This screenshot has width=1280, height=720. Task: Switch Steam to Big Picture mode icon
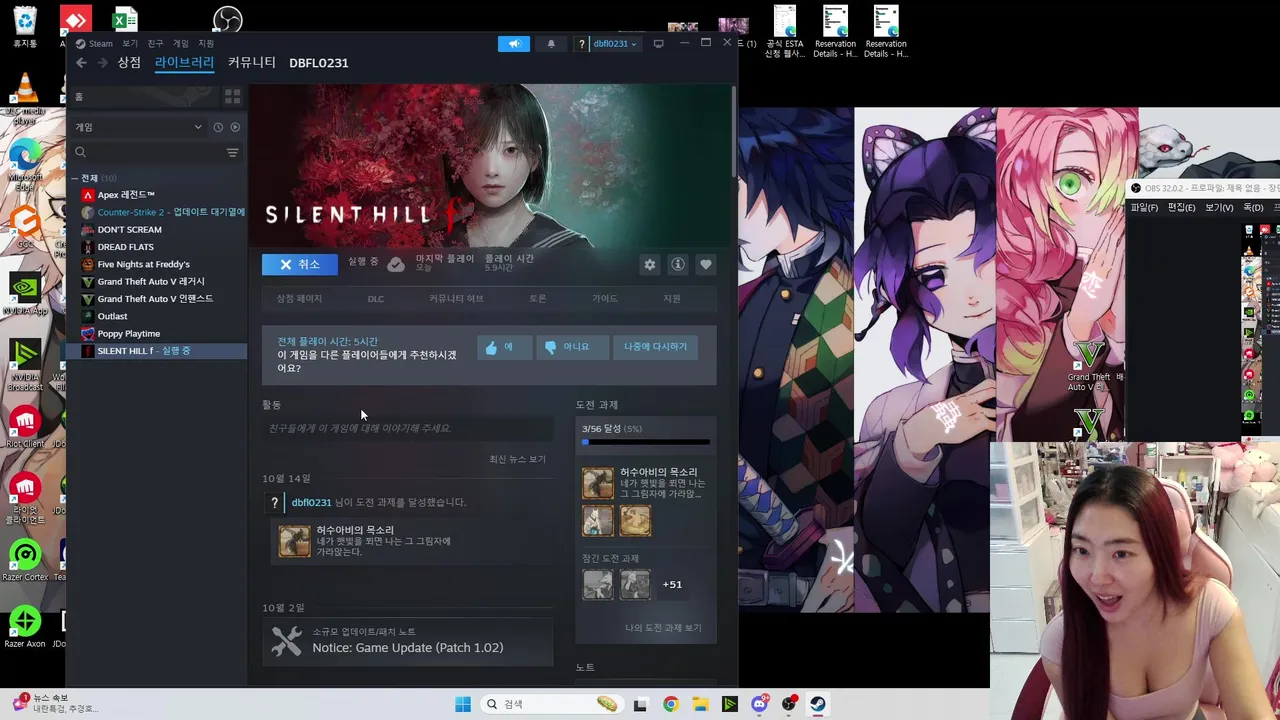[x=658, y=44]
